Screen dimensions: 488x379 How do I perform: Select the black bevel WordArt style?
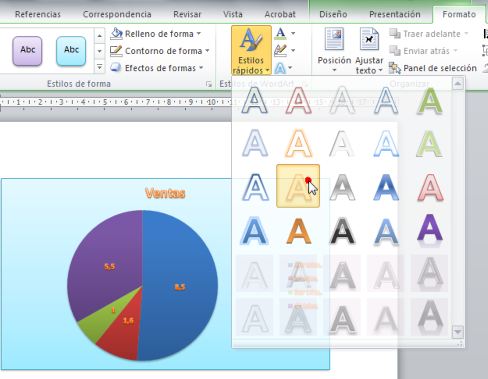342,231
